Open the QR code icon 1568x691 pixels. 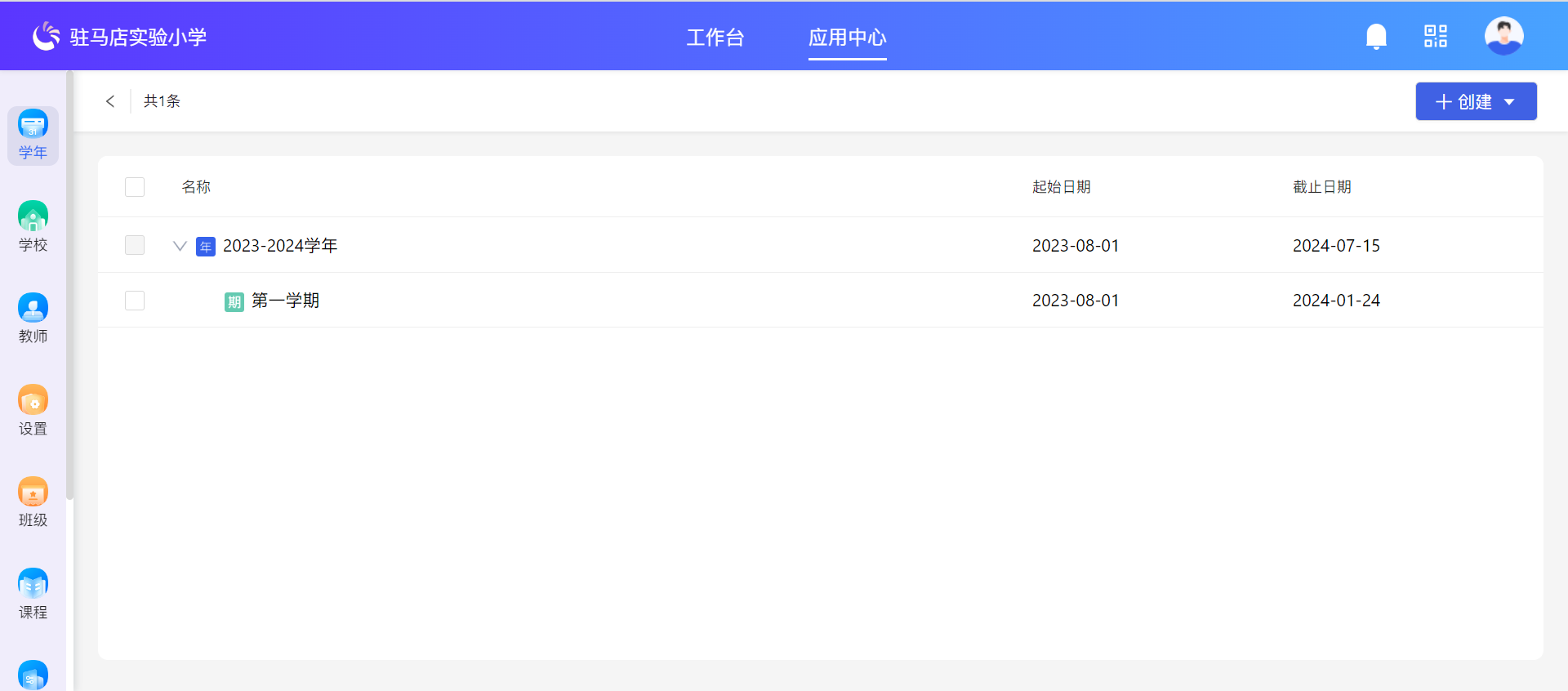point(1435,36)
